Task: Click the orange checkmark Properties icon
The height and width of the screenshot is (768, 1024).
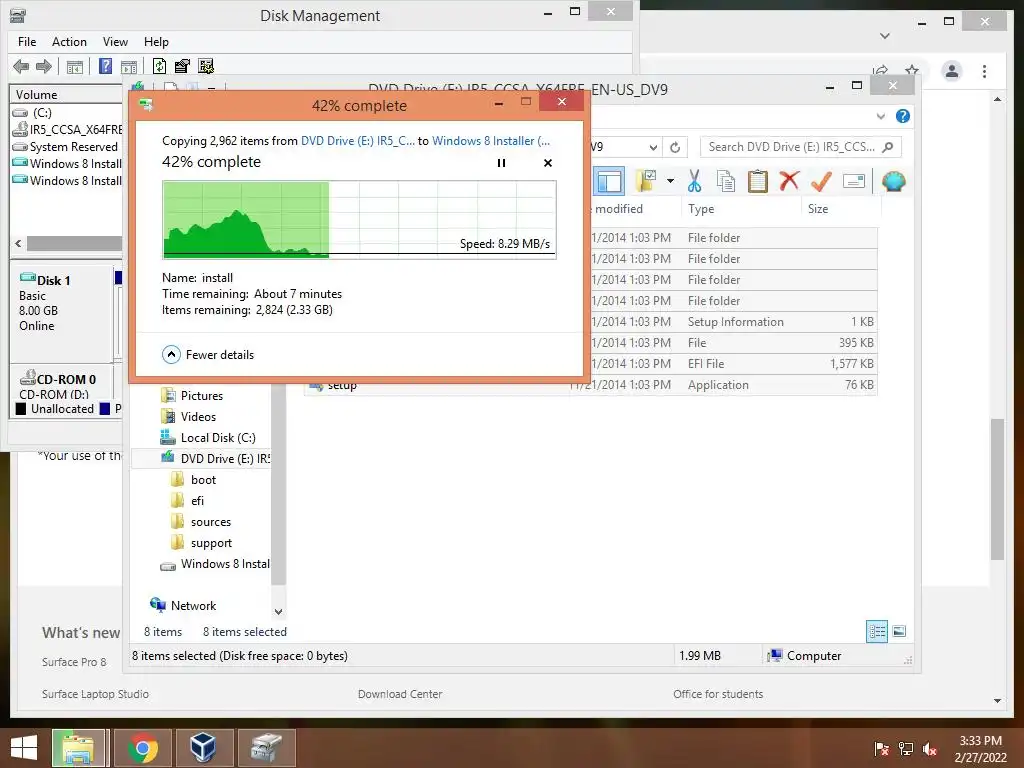Action: tap(821, 181)
